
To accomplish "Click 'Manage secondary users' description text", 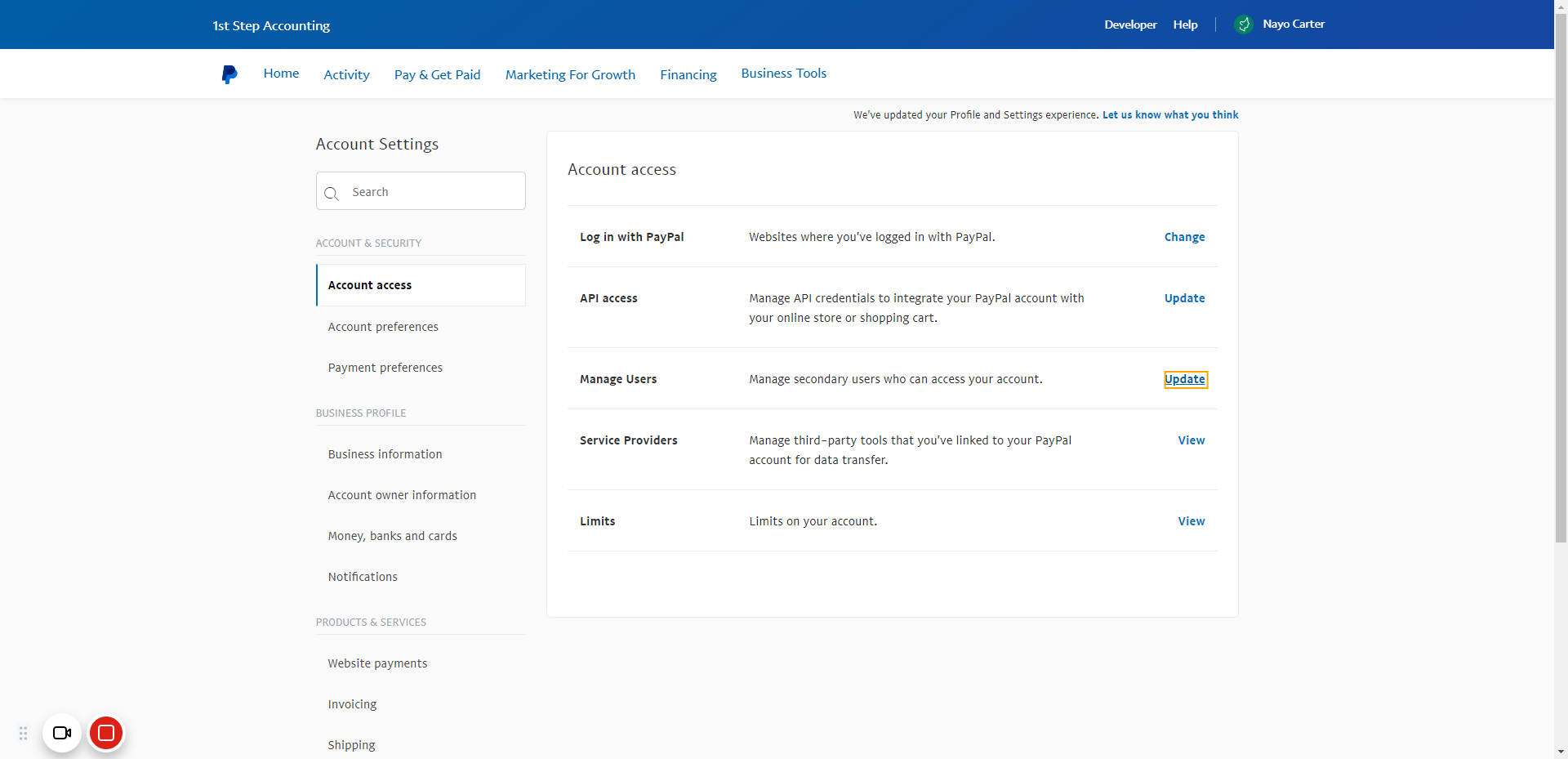I will click(x=896, y=379).
